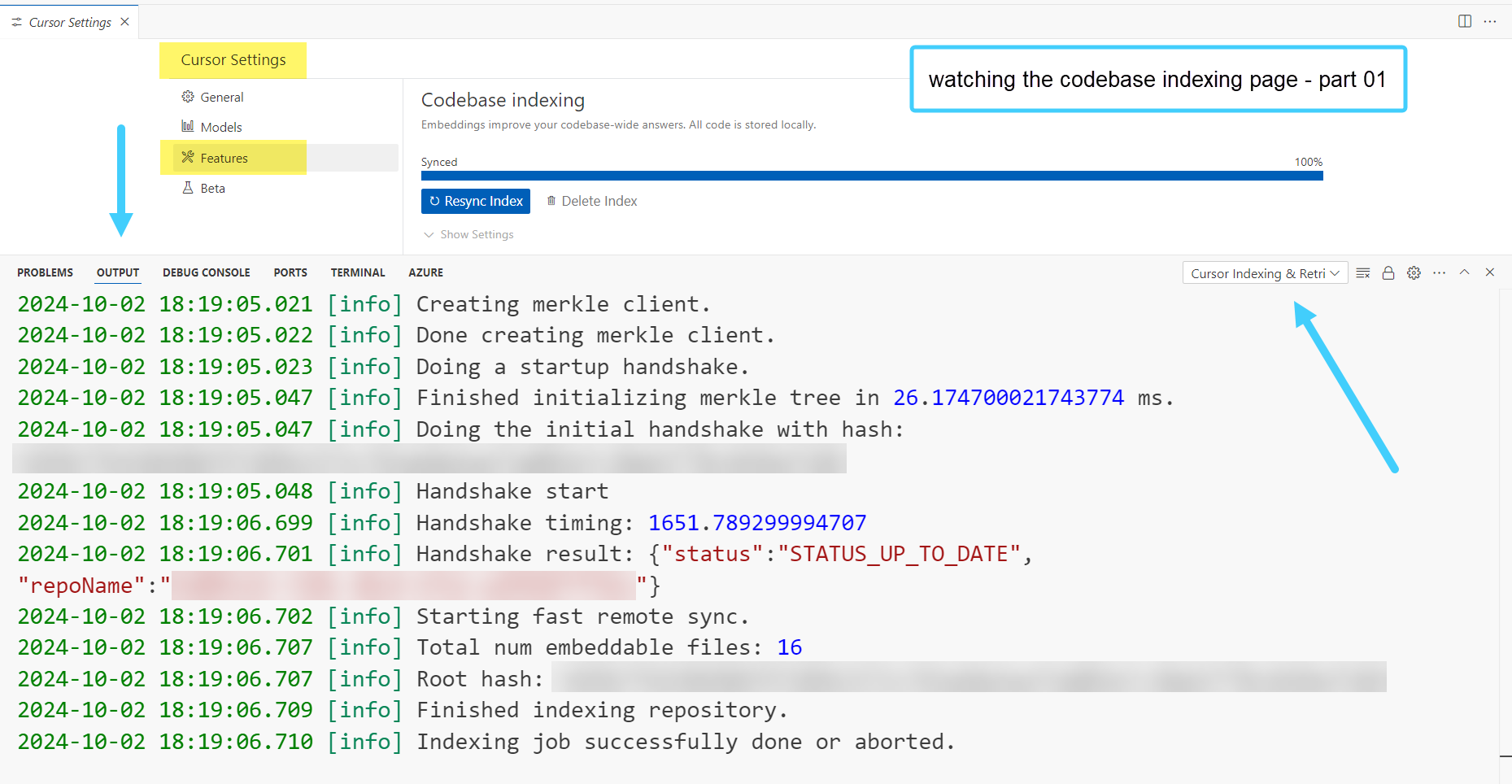Open editor more actions ellipsis menu
Screen dimensions: 1512x784
click(1490, 21)
